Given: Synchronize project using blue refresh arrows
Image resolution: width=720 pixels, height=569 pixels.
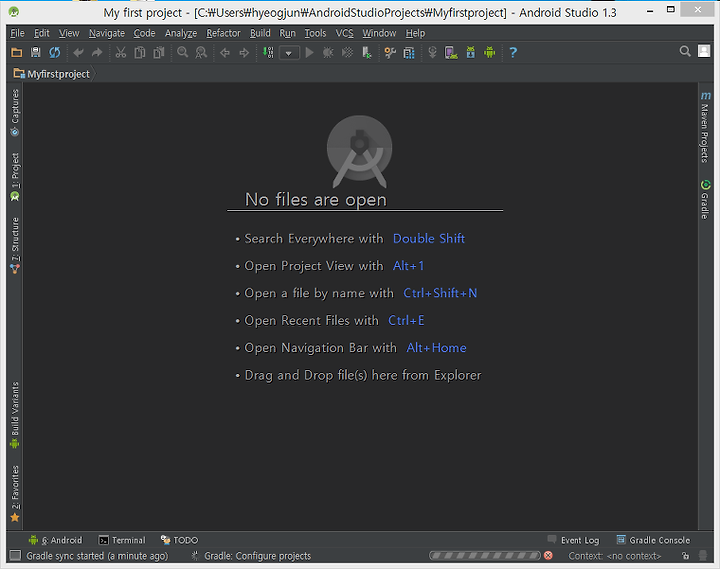Looking at the screenshot, I should tap(55, 52).
